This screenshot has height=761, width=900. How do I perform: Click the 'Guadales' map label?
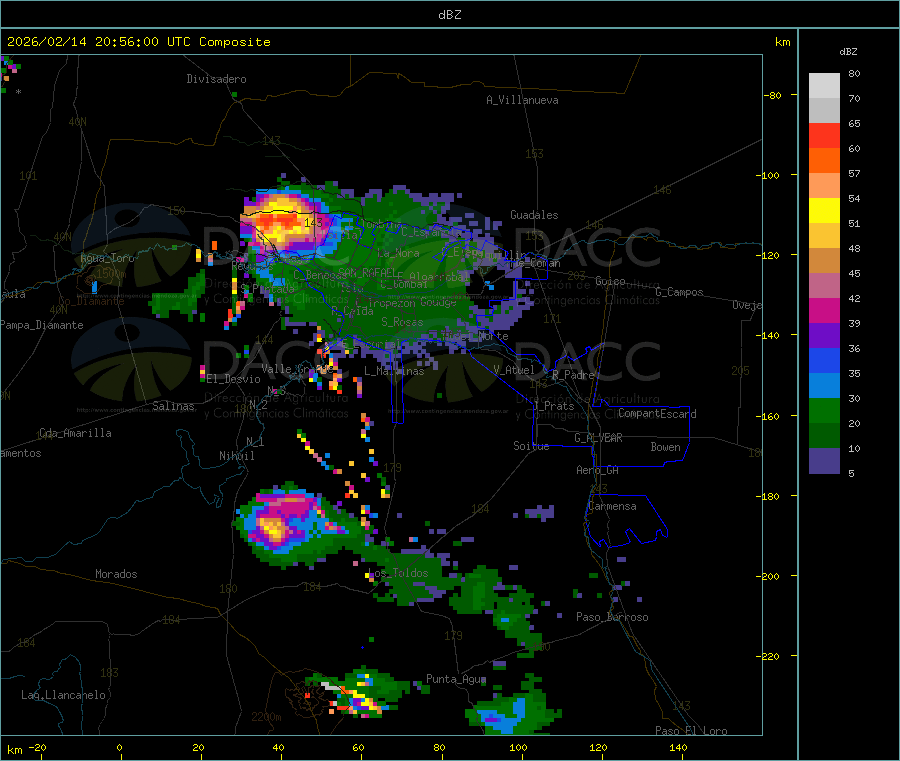click(x=534, y=215)
